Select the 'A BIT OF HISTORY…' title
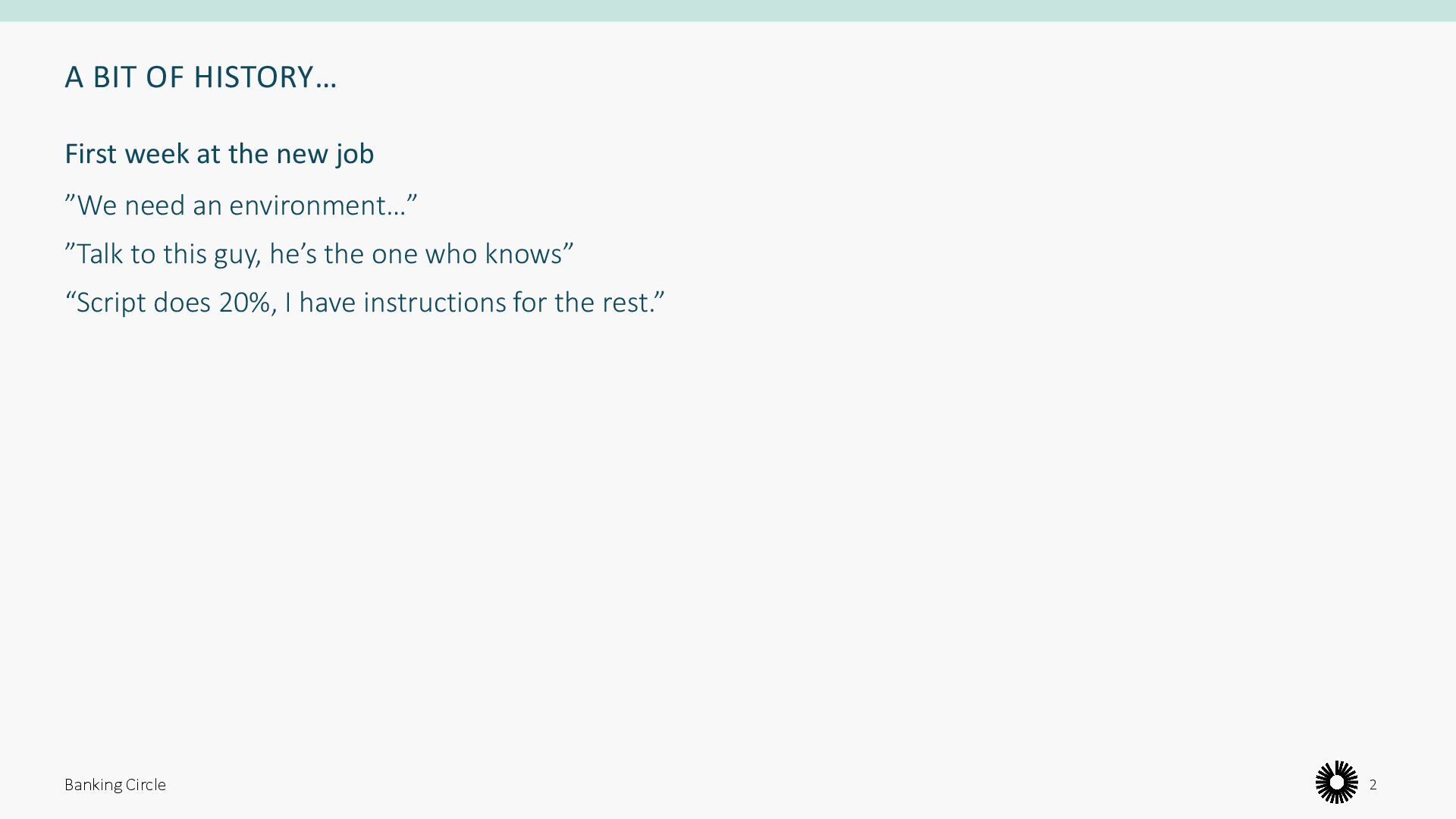This screenshot has width=1456, height=819. tap(200, 77)
